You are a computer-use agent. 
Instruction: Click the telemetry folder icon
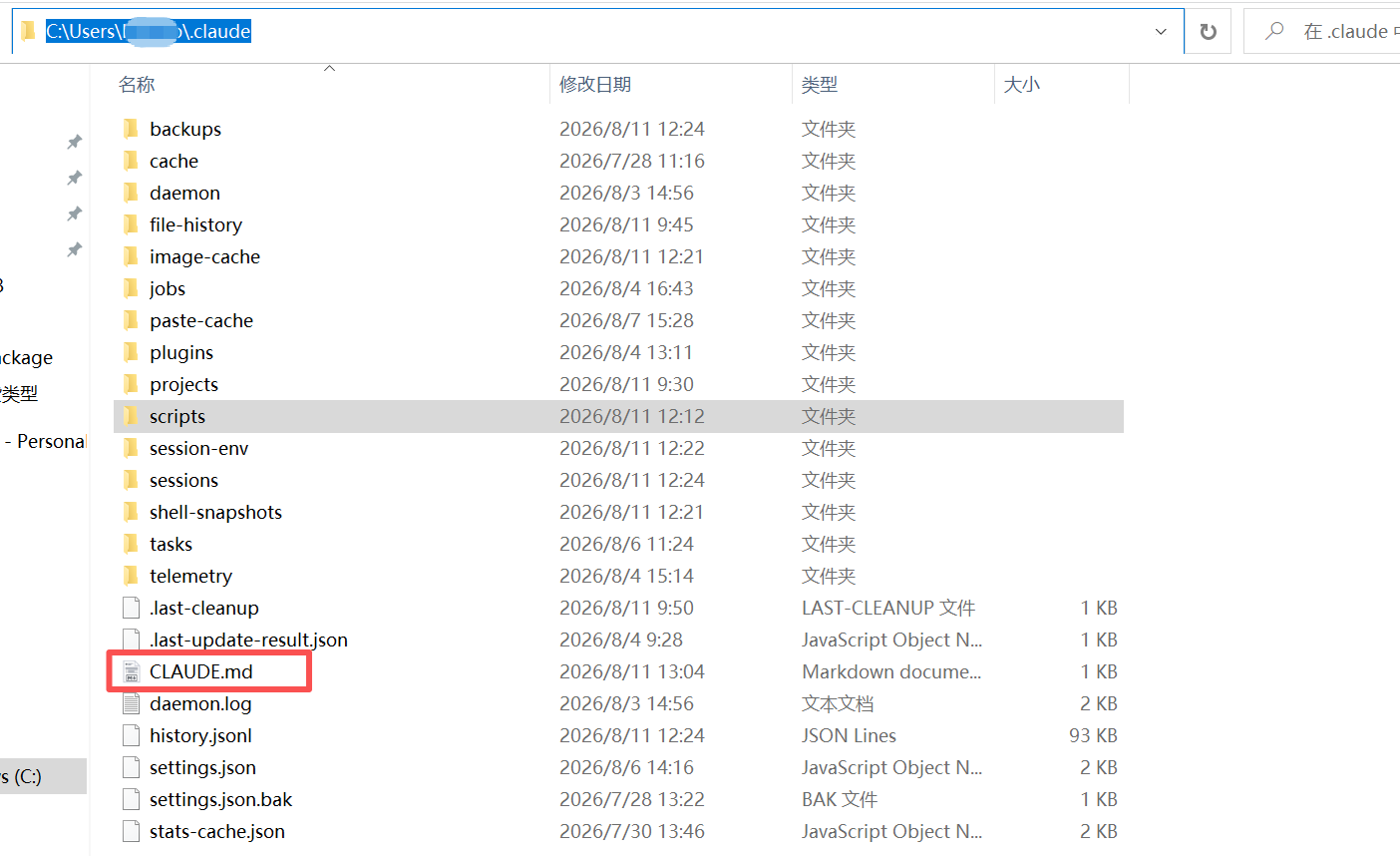tap(131, 576)
